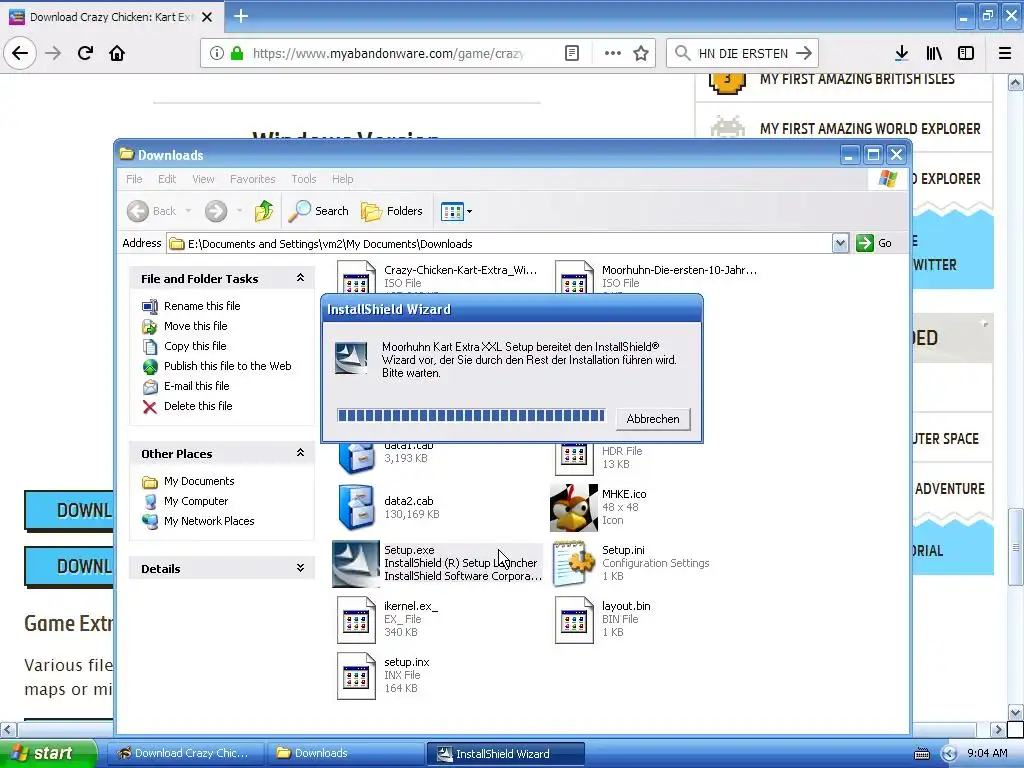Open Explorer Search tool
This screenshot has height=768, width=1024.
tap(319, 211)
